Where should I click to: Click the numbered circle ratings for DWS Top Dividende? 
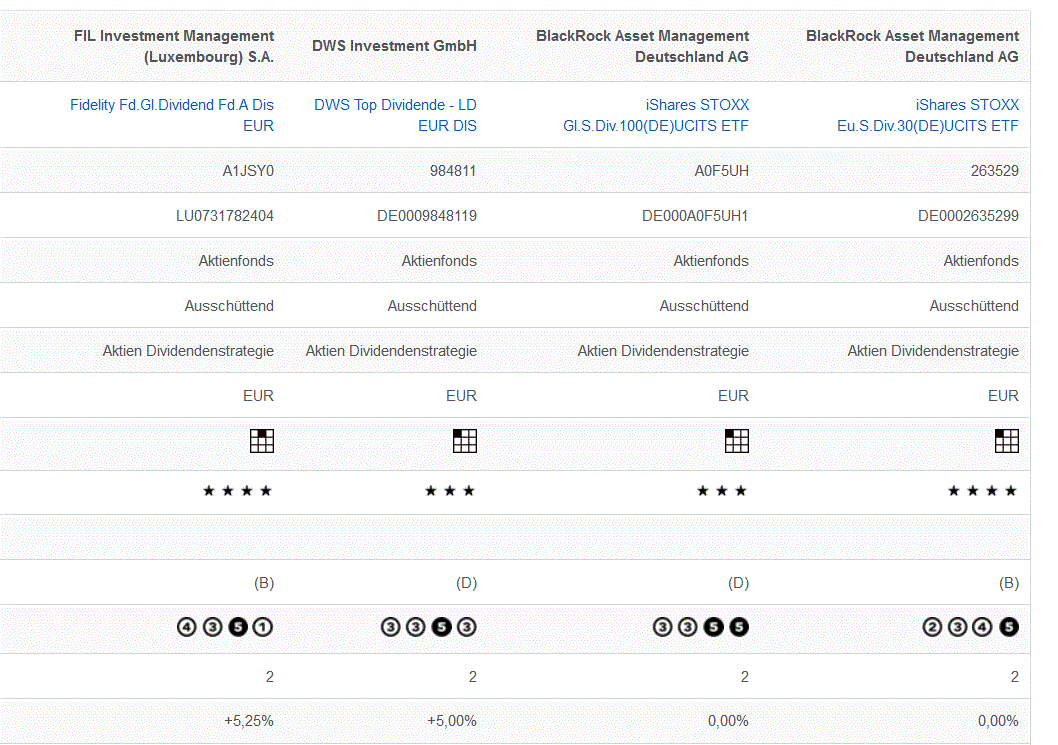(x=428, y=628)
